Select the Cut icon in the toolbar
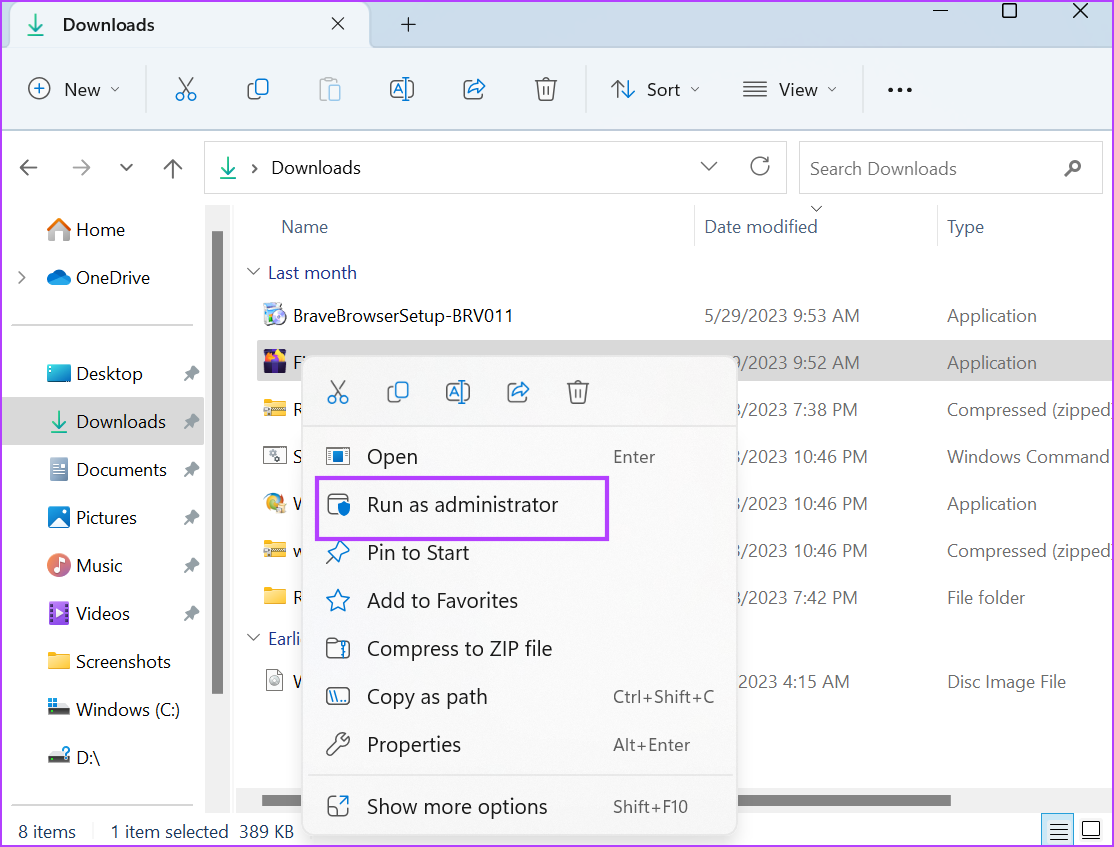The width and height of the screenshot is (1114, 847). 186,89
